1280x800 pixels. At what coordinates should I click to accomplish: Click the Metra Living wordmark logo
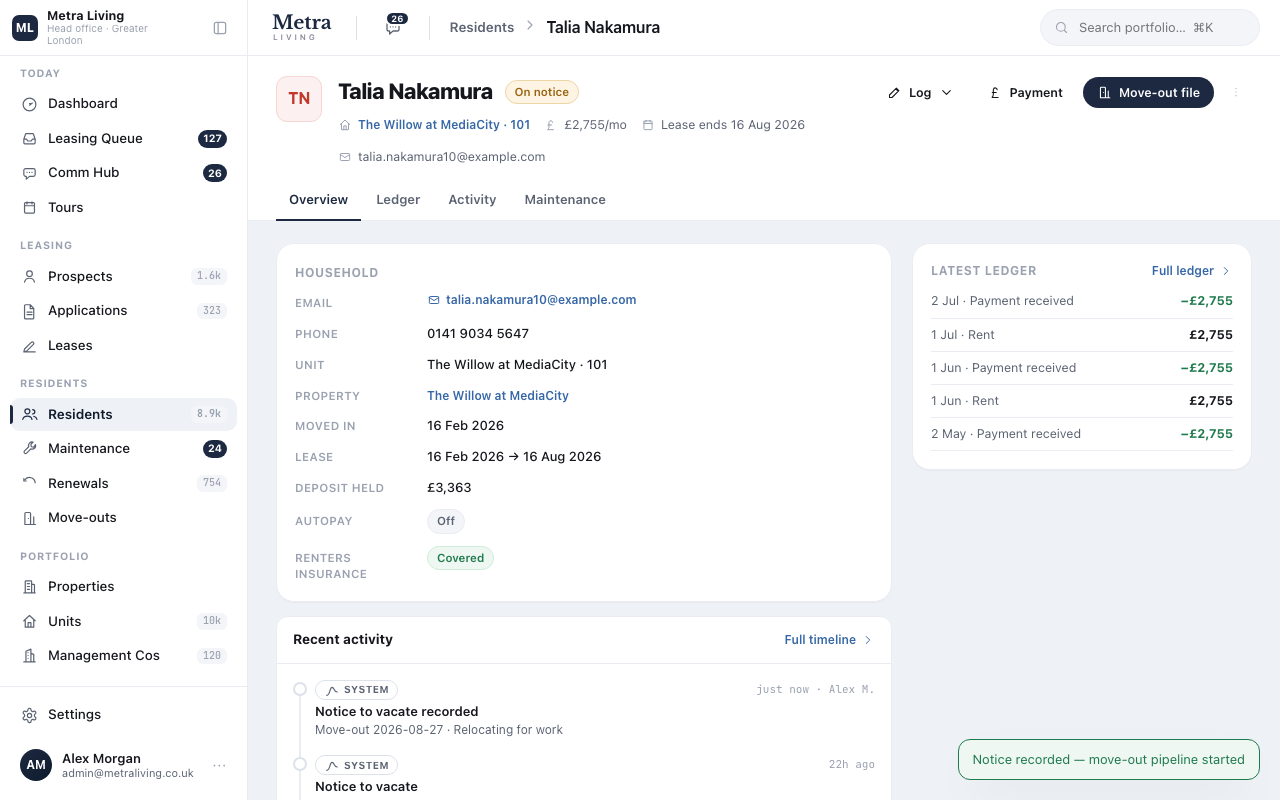click(x=301, y=27)
